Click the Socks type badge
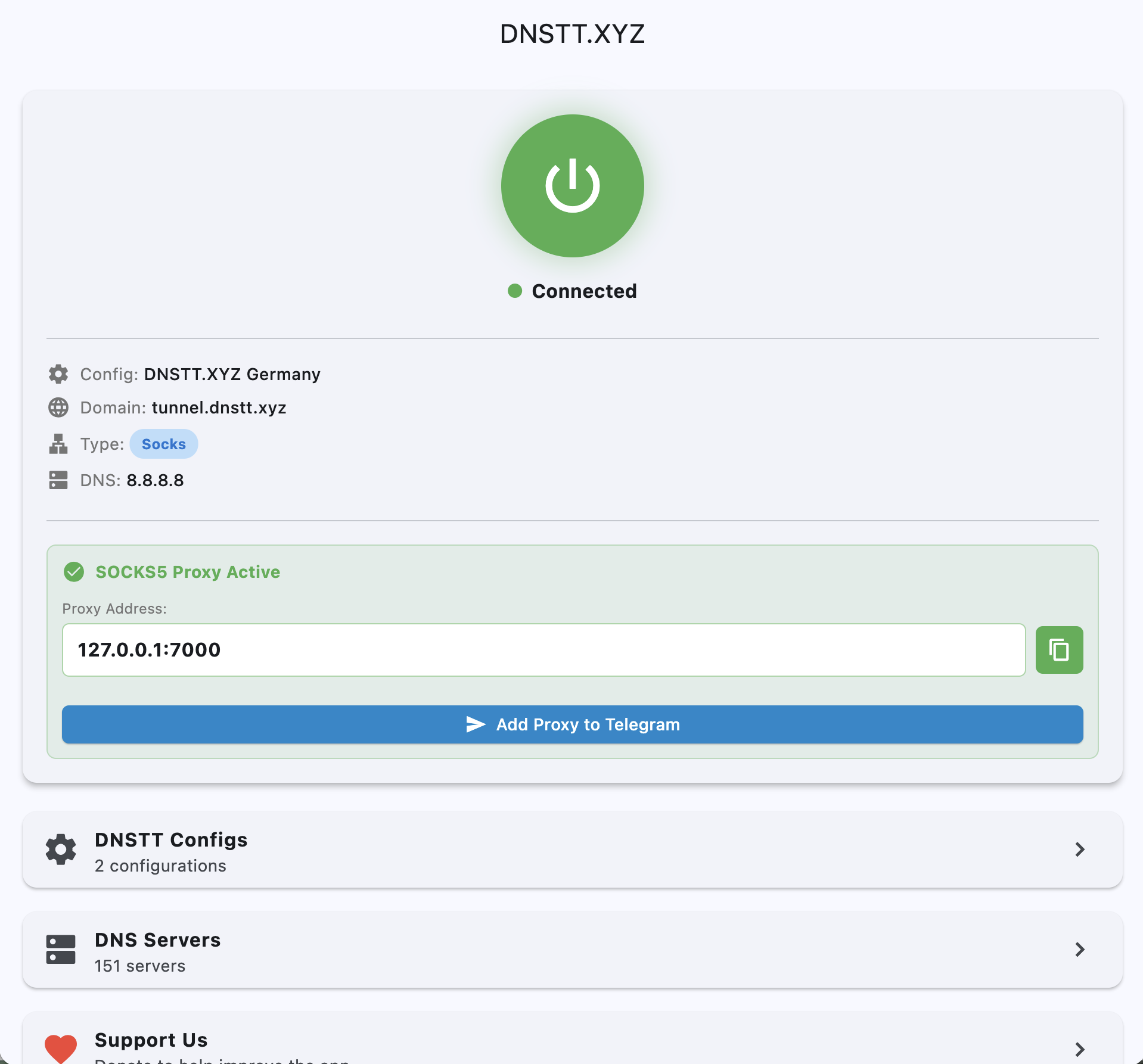 point(164,444)
